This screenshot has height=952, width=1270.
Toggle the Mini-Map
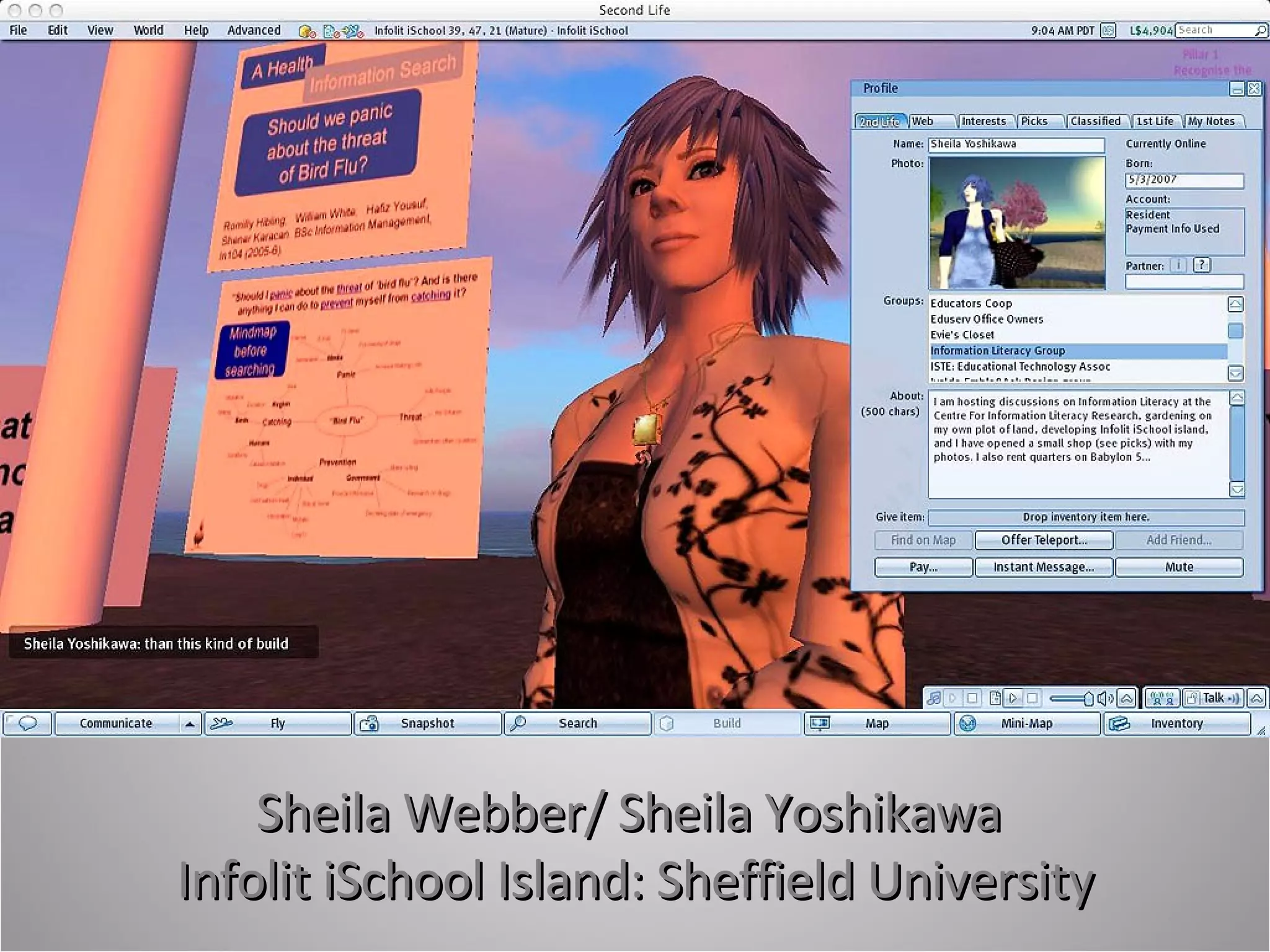click(1026, 723)
